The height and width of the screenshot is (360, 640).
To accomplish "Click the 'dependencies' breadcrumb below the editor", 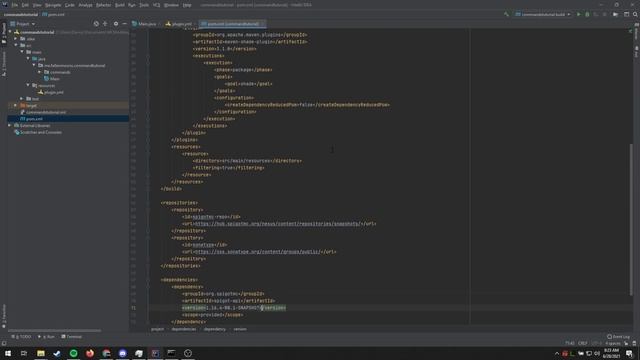I will pyautogui.click(x=184, y=329).
